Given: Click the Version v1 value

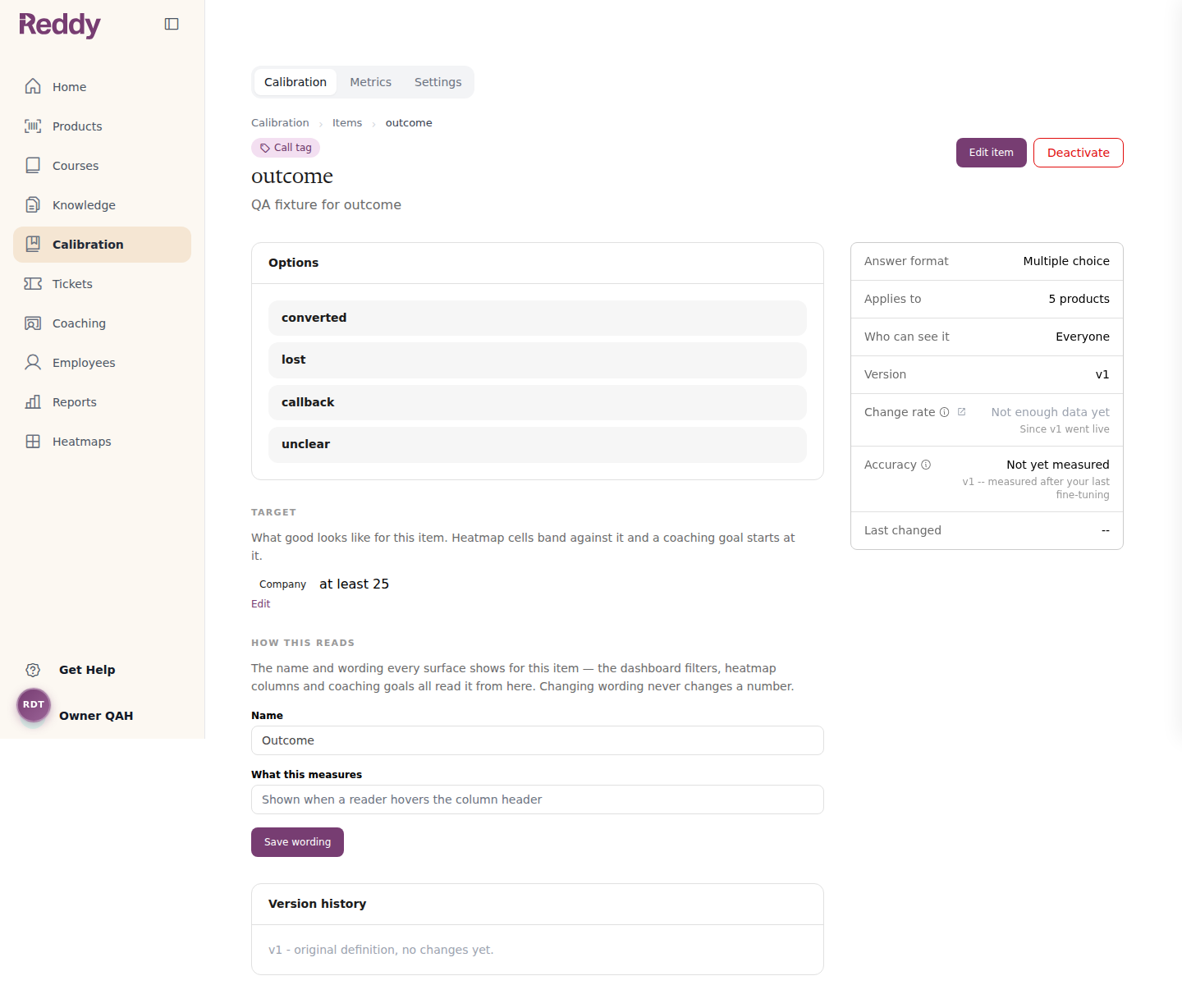Looking at the screenshot, I should pyautogui.click(x=1102, y=374).
